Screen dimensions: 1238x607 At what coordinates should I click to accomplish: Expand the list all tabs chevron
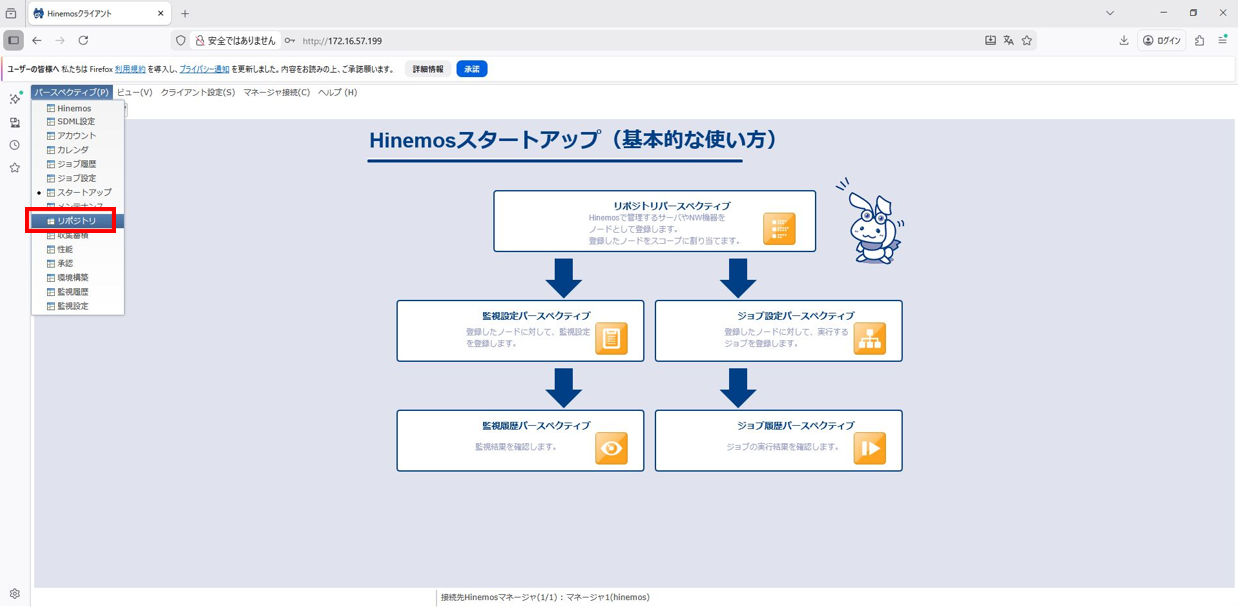point(1110,13)
